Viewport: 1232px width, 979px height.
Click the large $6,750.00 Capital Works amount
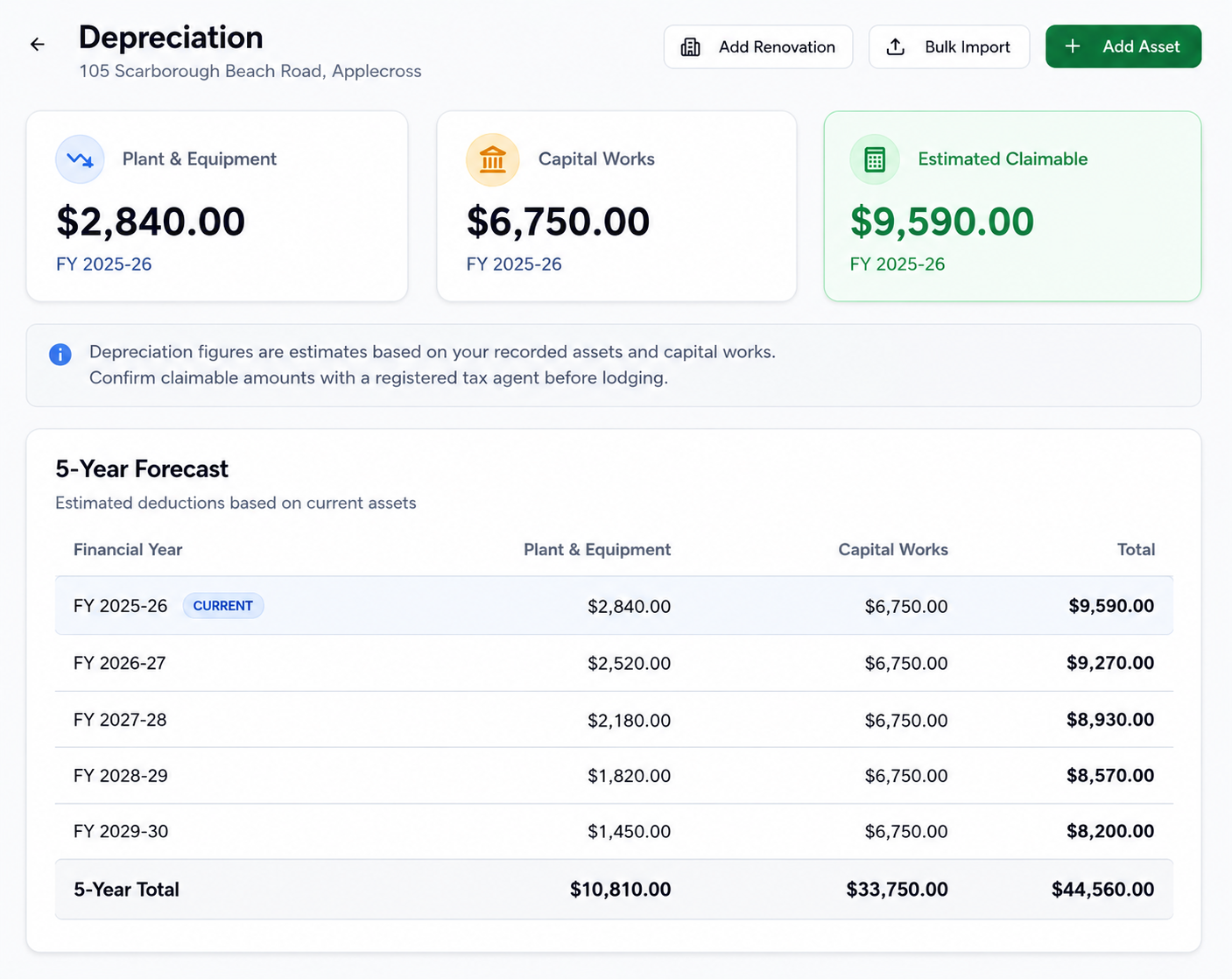[558, 222]
